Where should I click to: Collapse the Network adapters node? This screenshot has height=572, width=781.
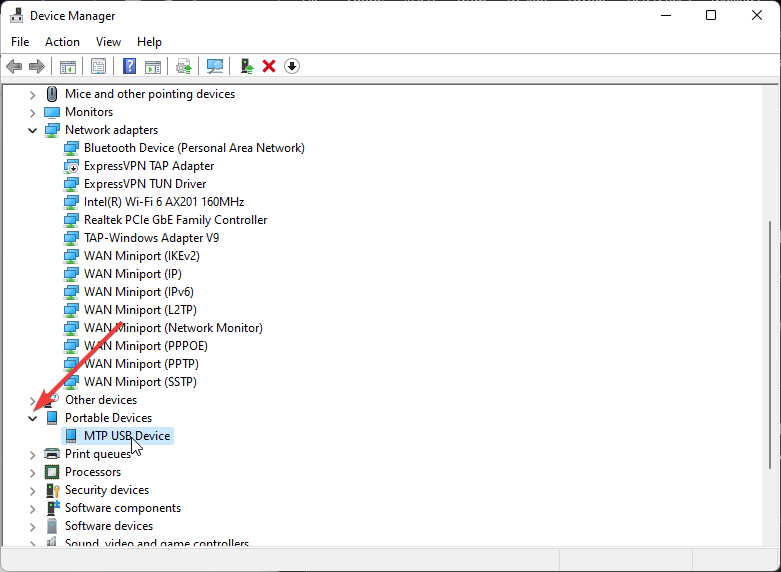click(x=32, y=131)
